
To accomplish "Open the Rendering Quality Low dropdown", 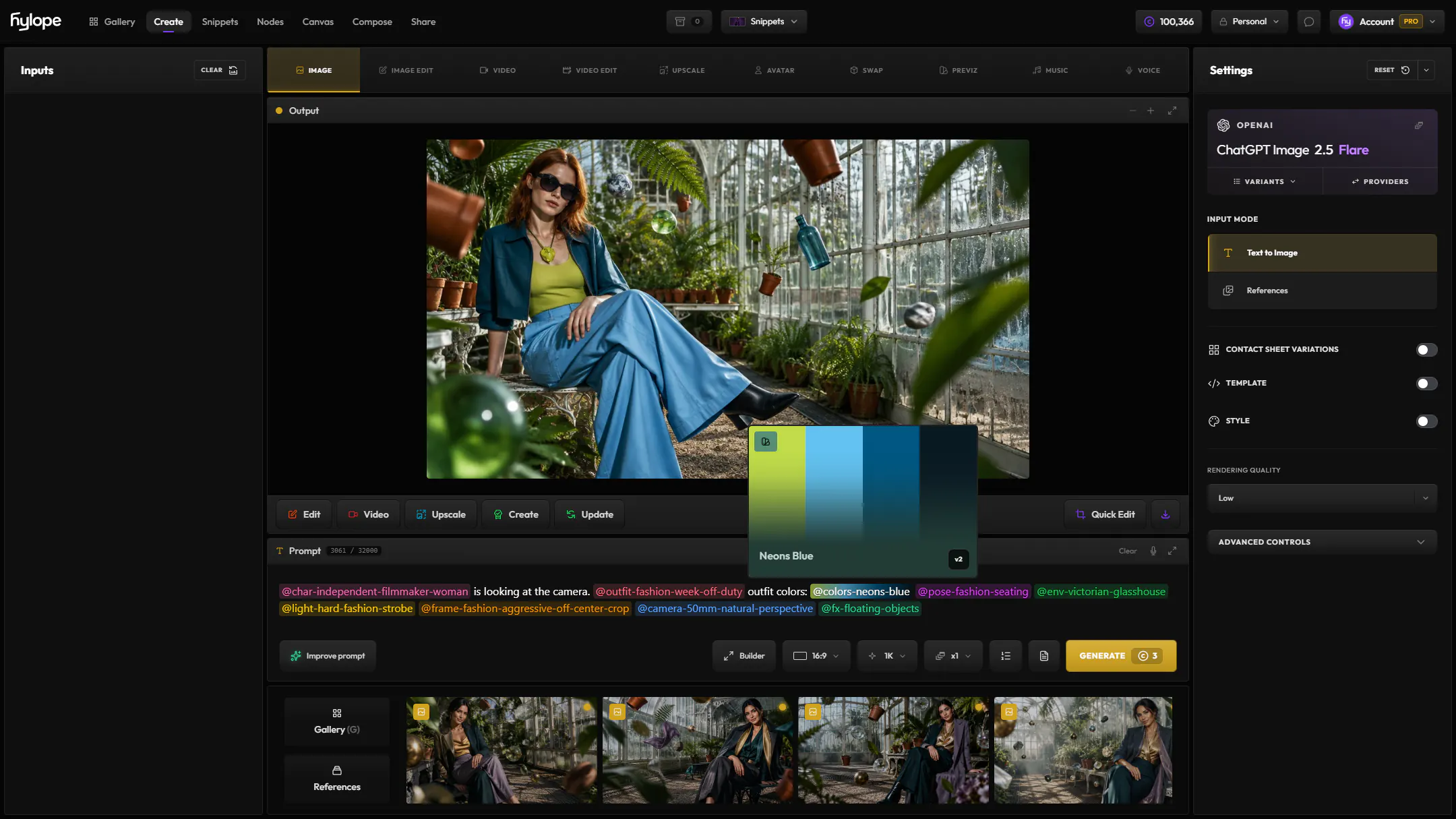I will [1322, 498].
